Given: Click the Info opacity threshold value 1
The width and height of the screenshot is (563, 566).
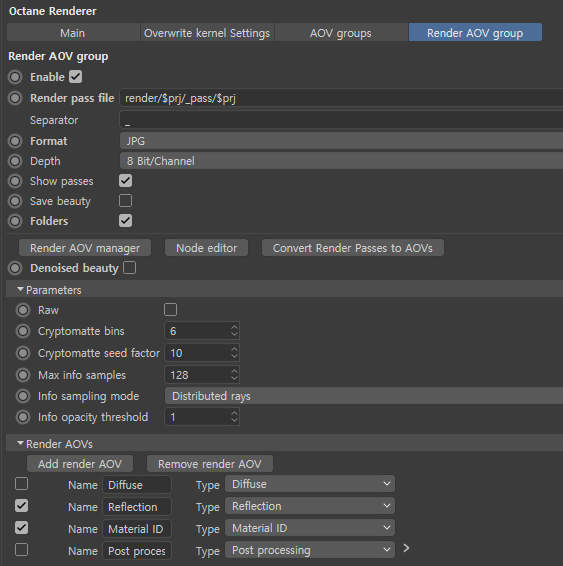Looking at the screenshot, I should 173,417.
